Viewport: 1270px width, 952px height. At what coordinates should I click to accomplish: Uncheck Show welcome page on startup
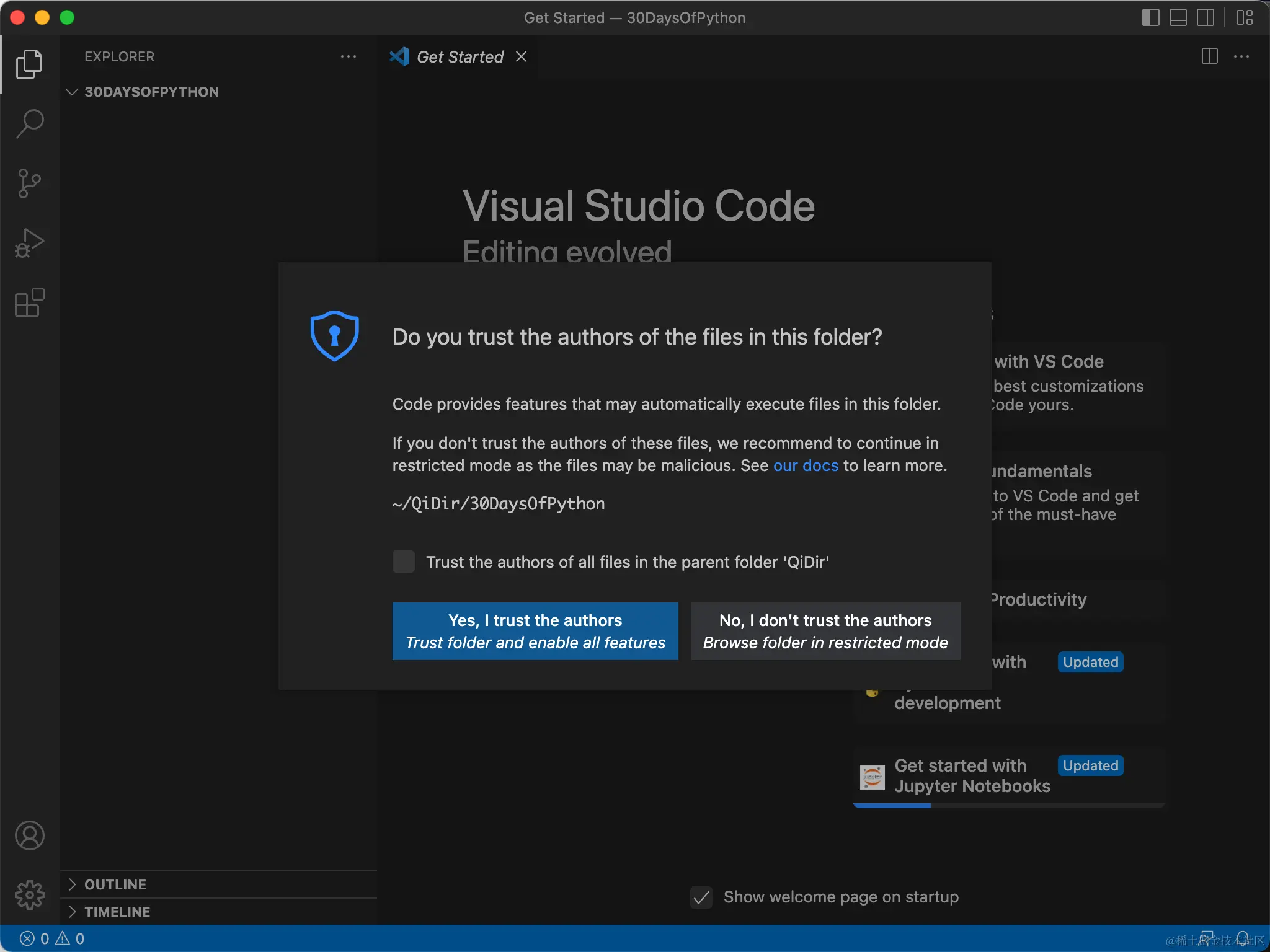[x=701, y=897]
